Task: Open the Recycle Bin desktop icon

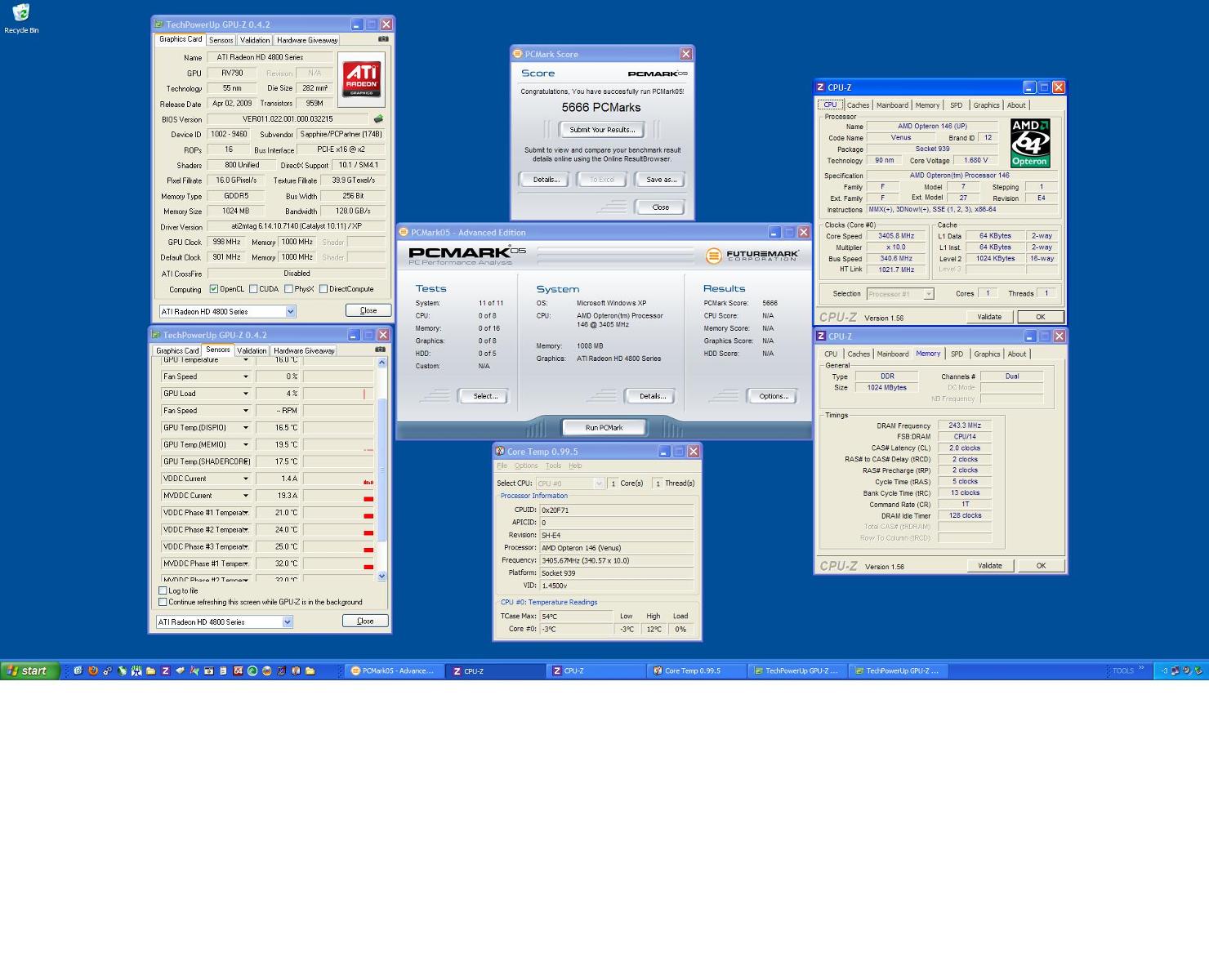Action: point(21,18)
